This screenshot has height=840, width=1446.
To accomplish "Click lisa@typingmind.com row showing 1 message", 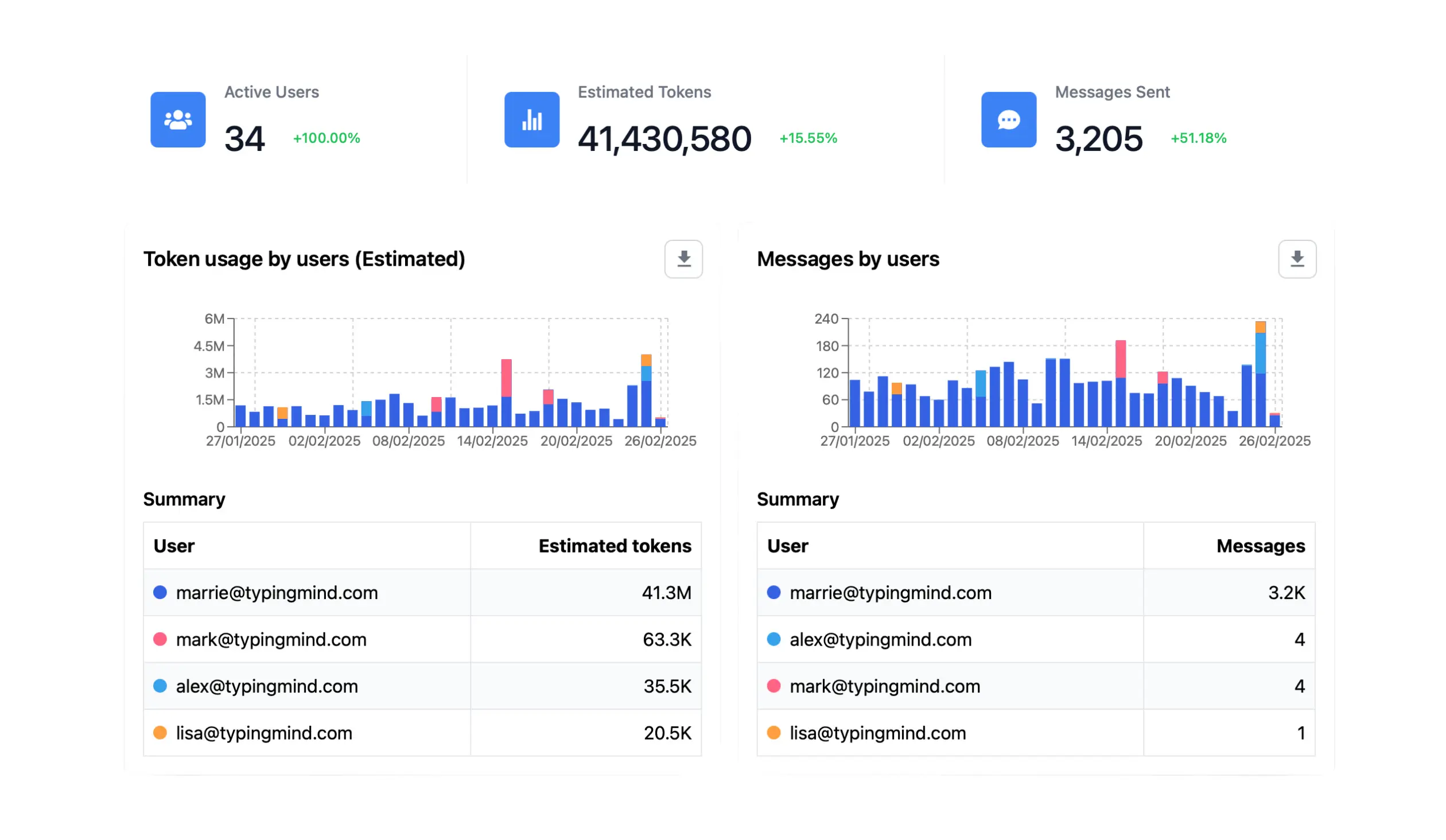I will pos(877,733).
